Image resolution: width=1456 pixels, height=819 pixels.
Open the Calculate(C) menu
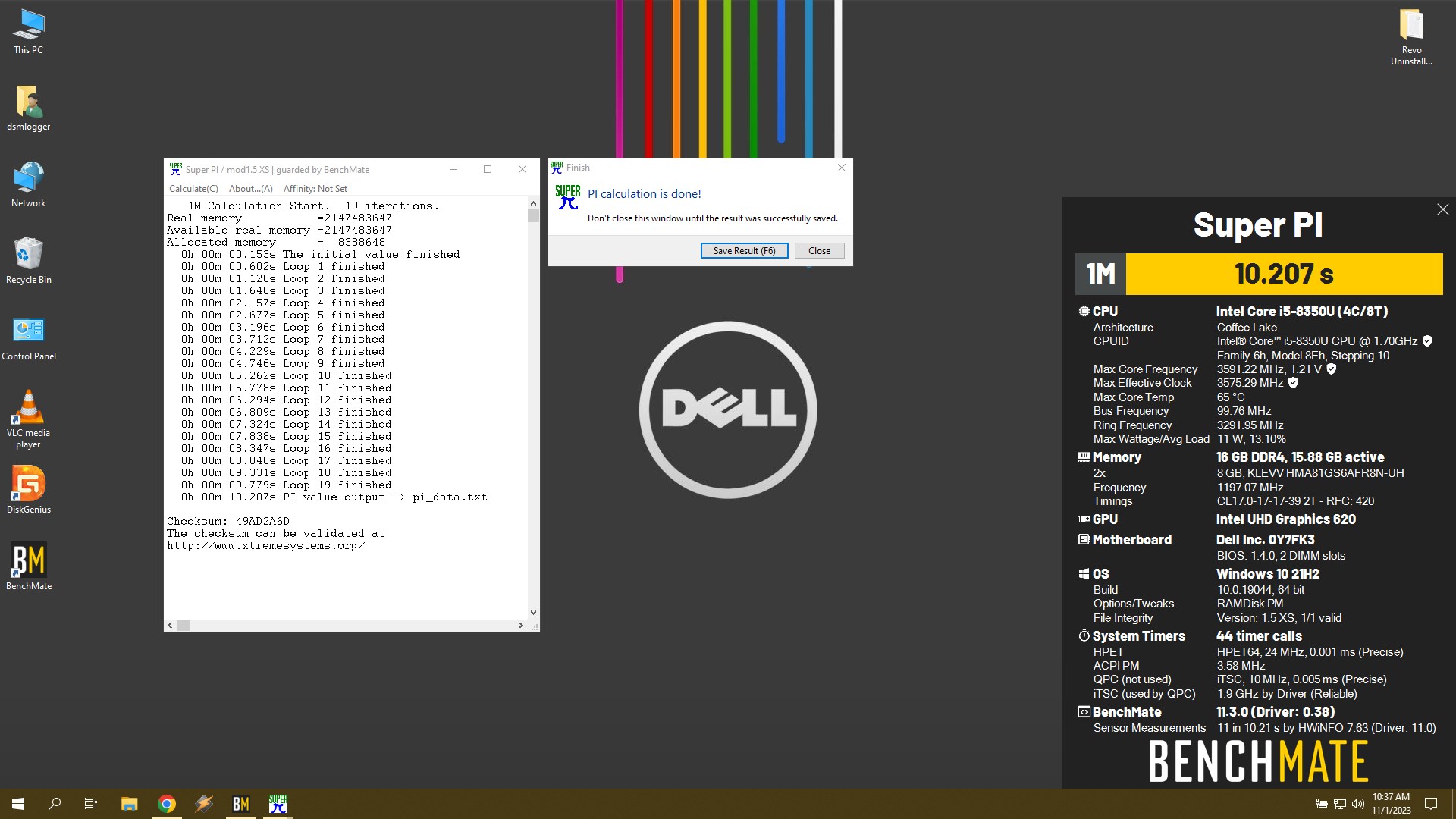click(193, 189)
